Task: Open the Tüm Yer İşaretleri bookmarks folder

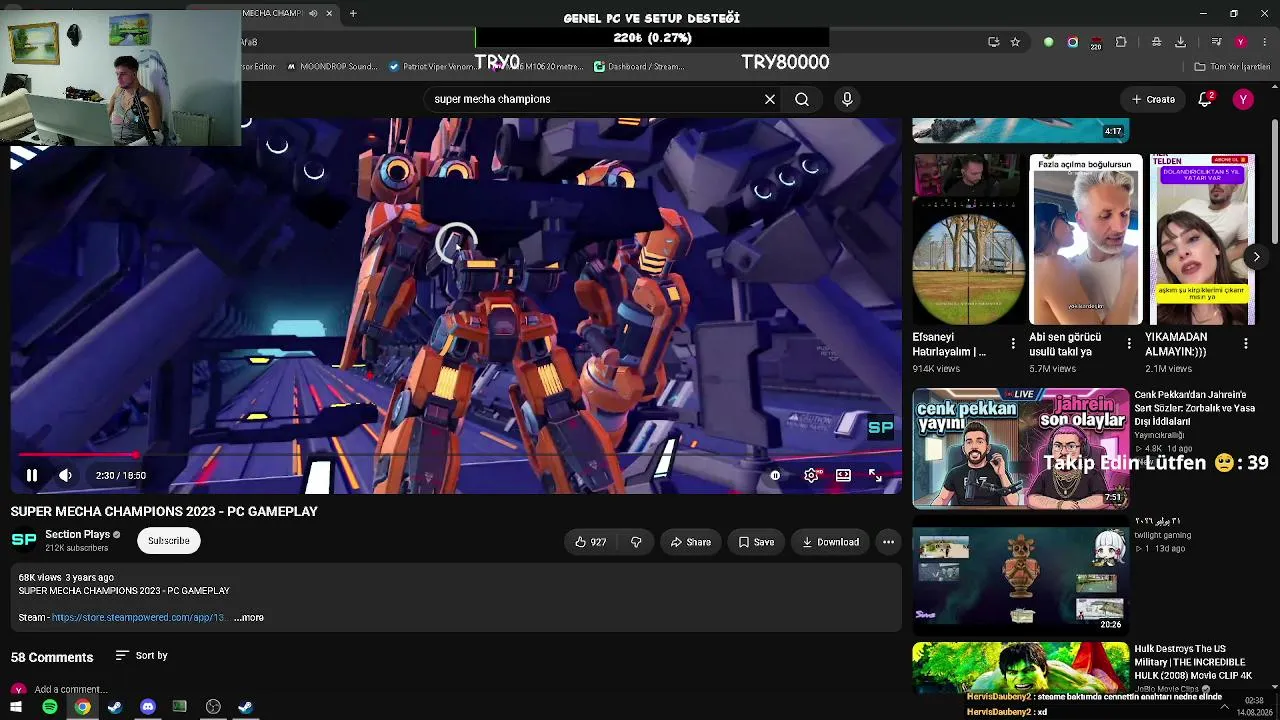Action: (1232, 67)
